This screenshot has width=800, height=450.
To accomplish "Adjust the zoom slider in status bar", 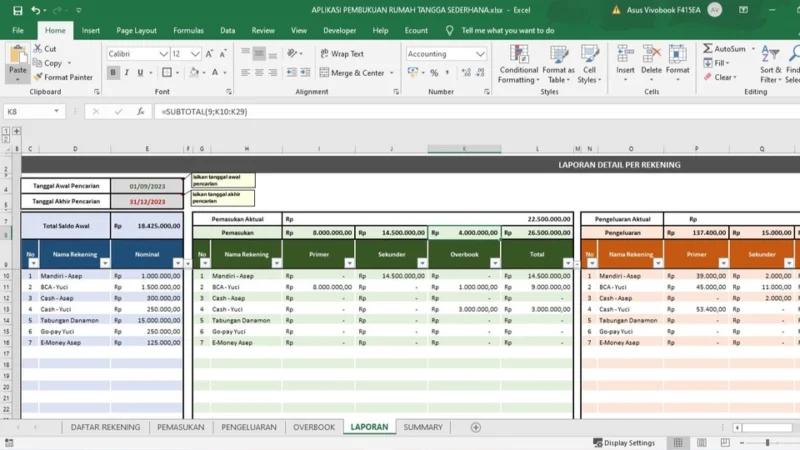I will (x=767, y=442).
